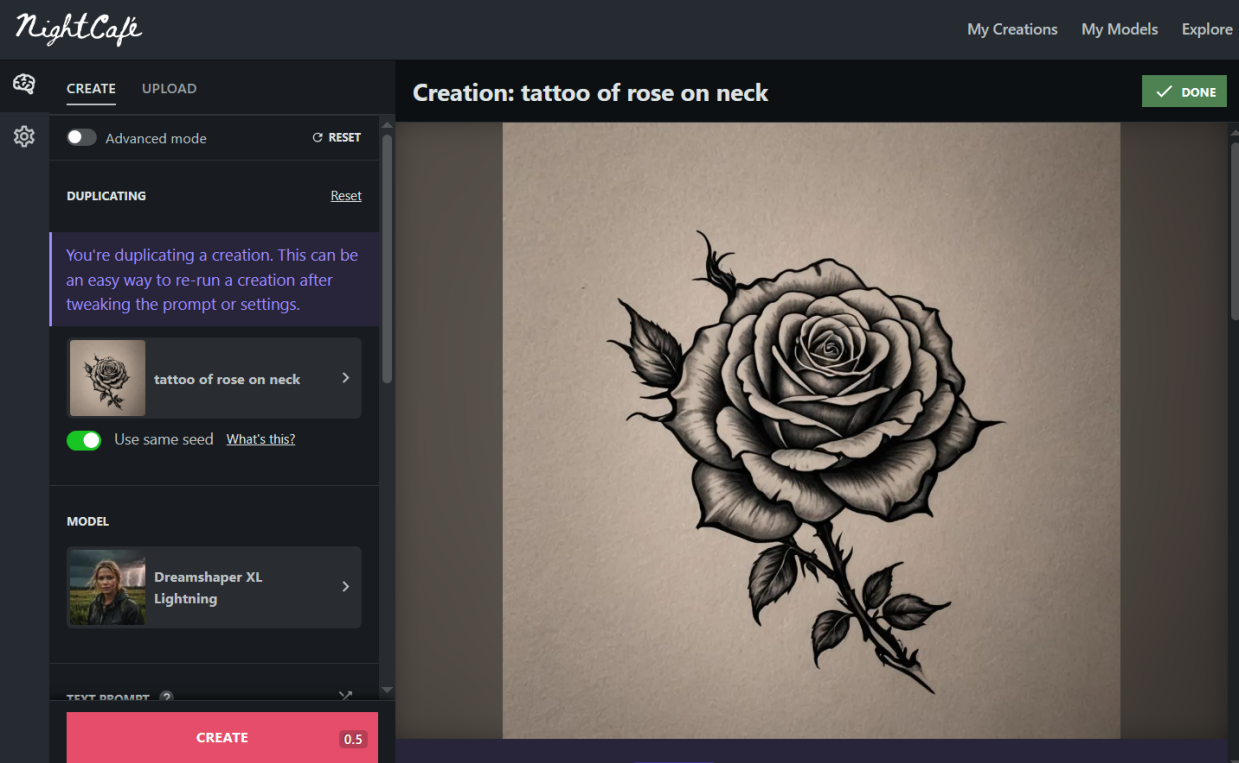This screenshot has width=1239, height=763.
Task: Go to My Models page
Action: tap(1119, 29)
